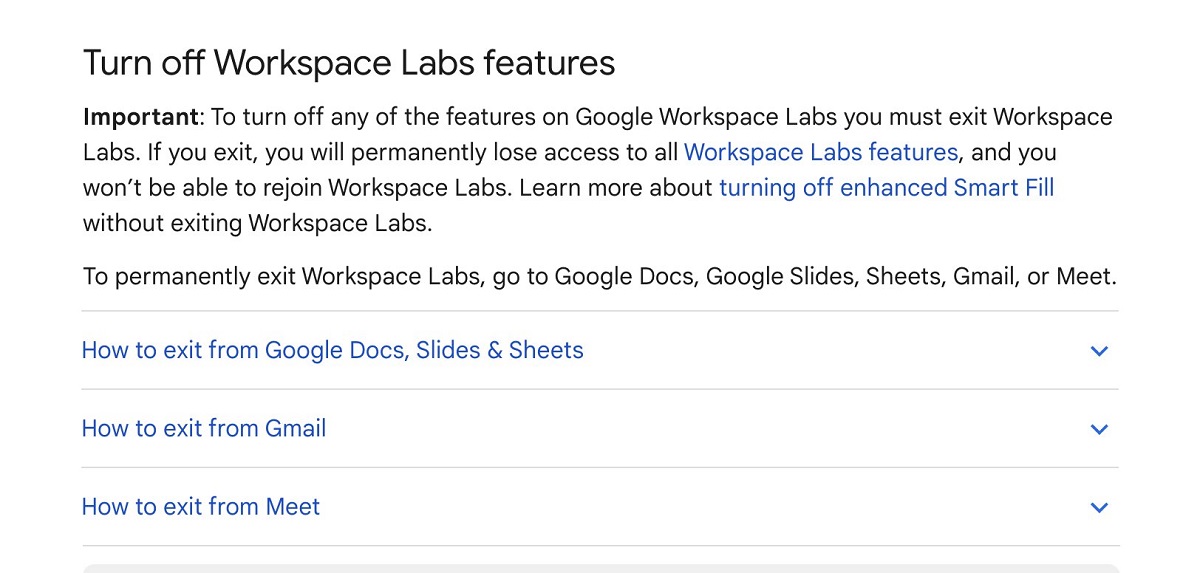1200x573 pixels.
Task: Open How to exit from Google Docs, Slides & Sheets
Action: point(600,350)
